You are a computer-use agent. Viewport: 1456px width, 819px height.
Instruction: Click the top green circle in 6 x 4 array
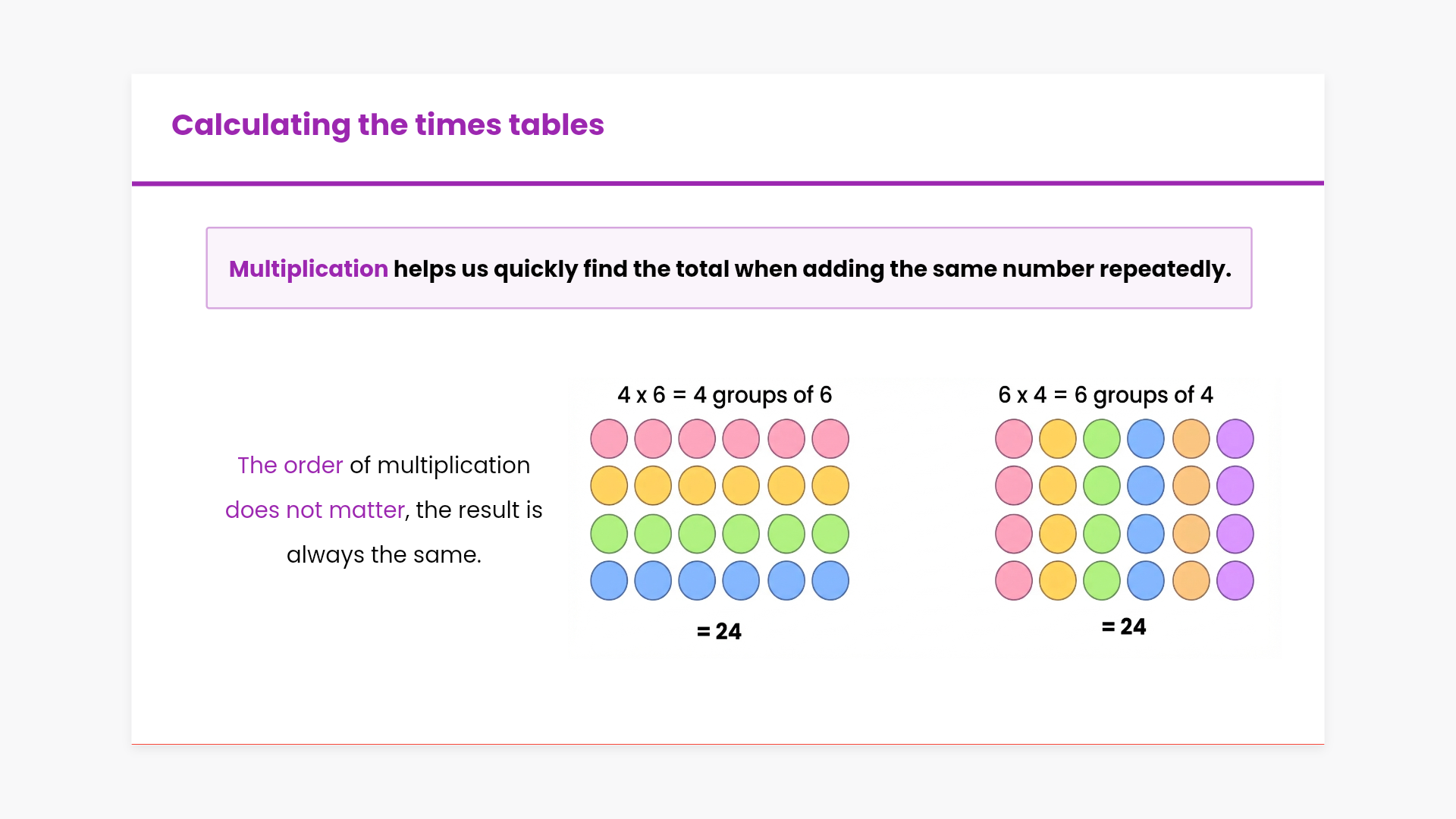pos(1102,439)
